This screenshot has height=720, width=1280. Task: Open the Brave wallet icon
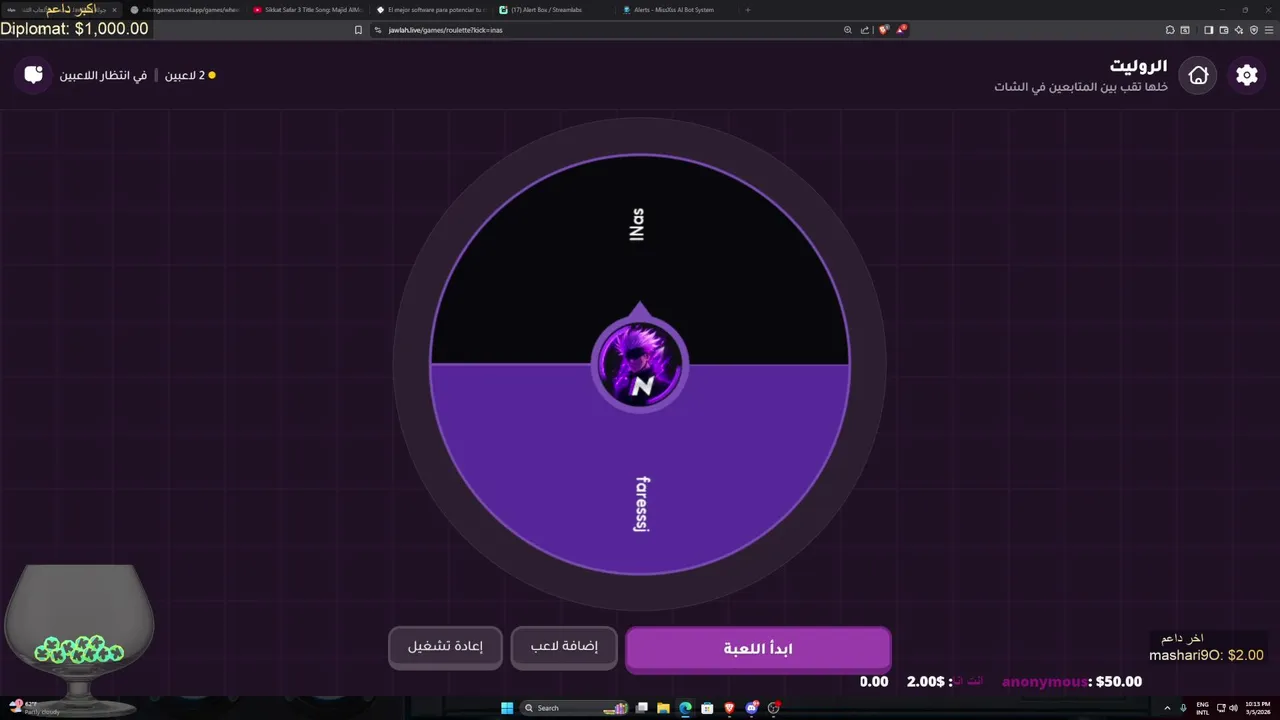tap(1224, 30)
